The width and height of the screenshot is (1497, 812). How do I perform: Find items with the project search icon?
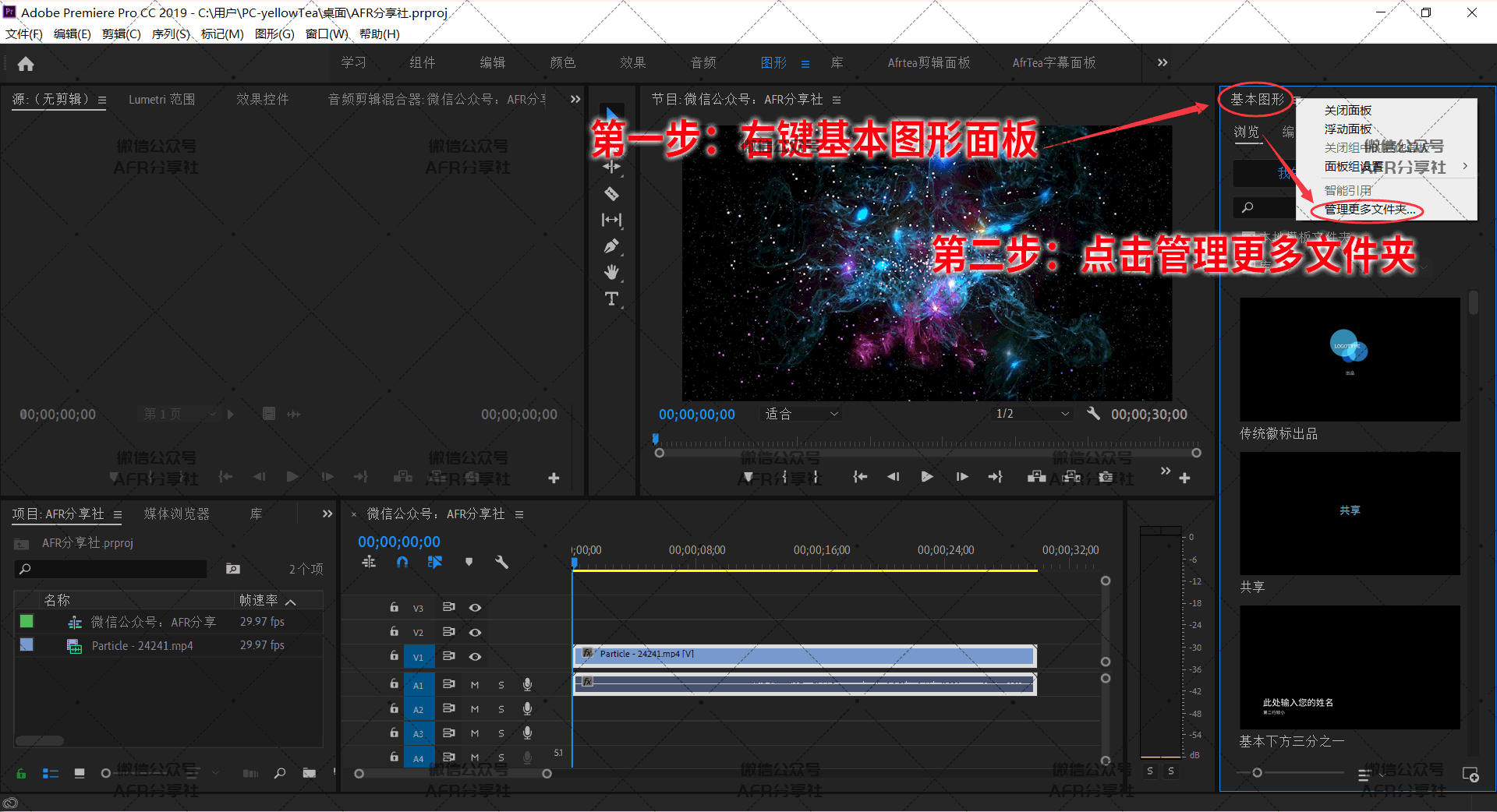point(280,773)
